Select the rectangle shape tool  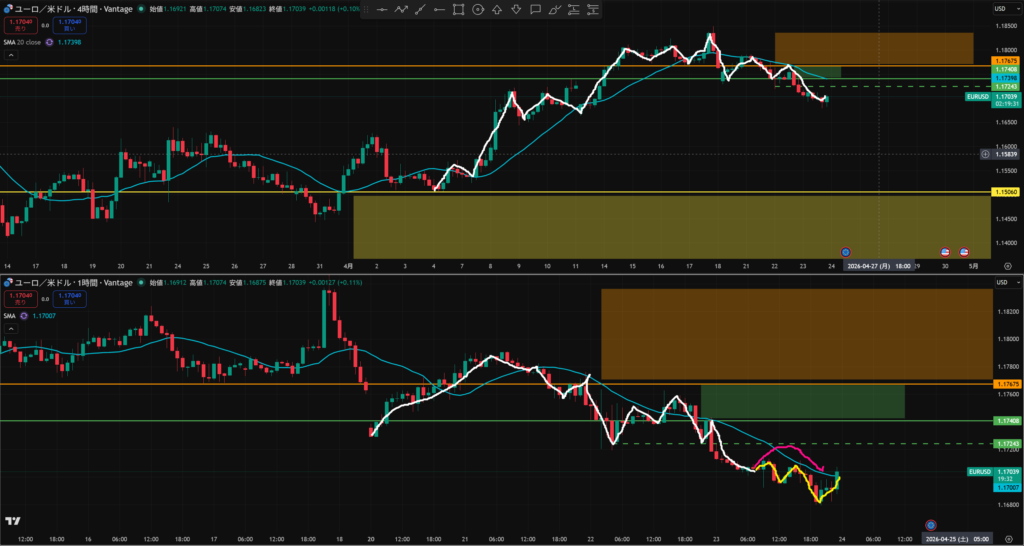(x=458, y=10)
